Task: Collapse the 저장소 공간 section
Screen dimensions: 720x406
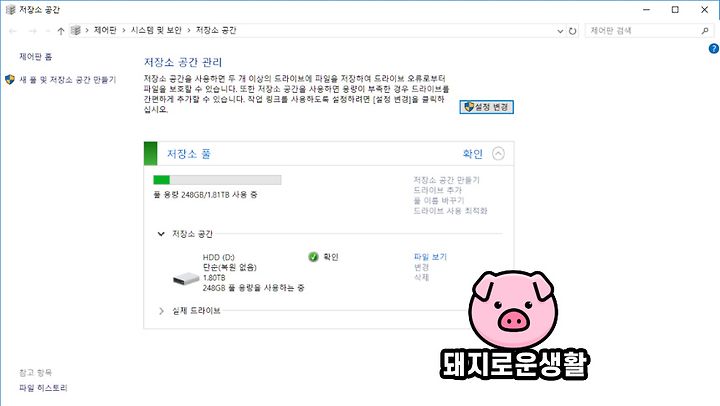Action: point(161,234)
